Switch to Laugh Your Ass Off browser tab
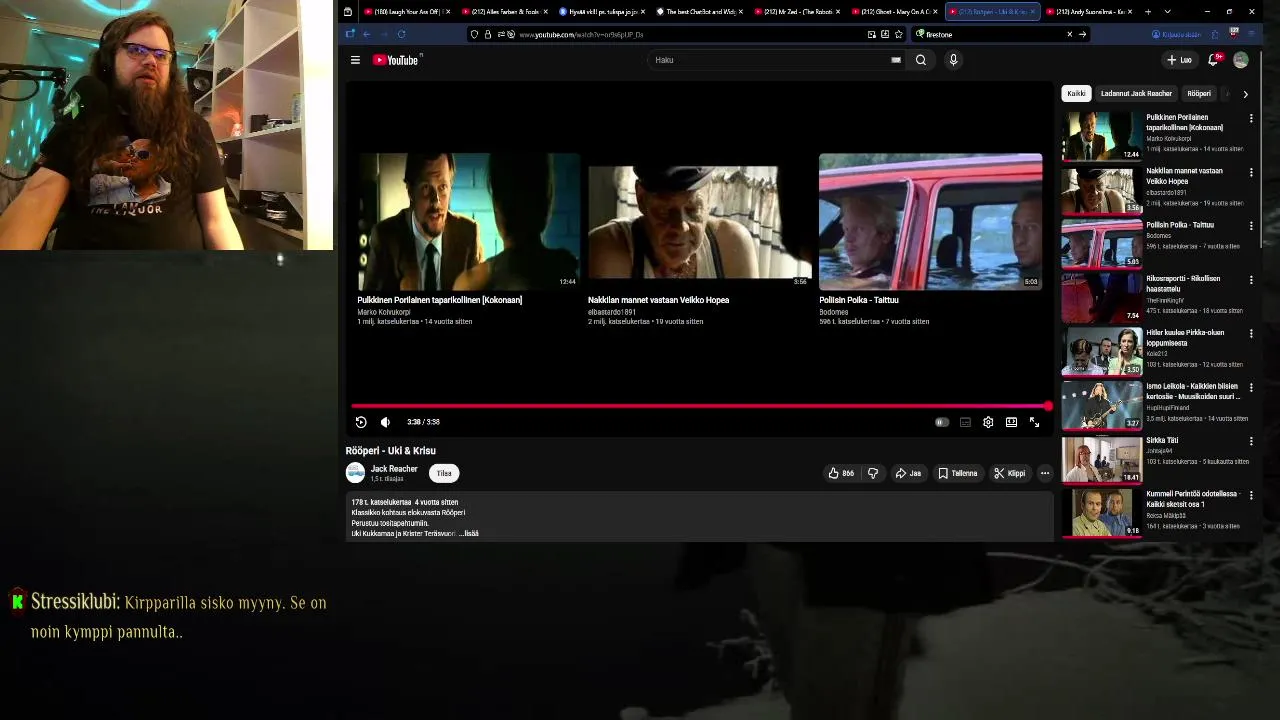1280x720 pixels. coord(406,12)
